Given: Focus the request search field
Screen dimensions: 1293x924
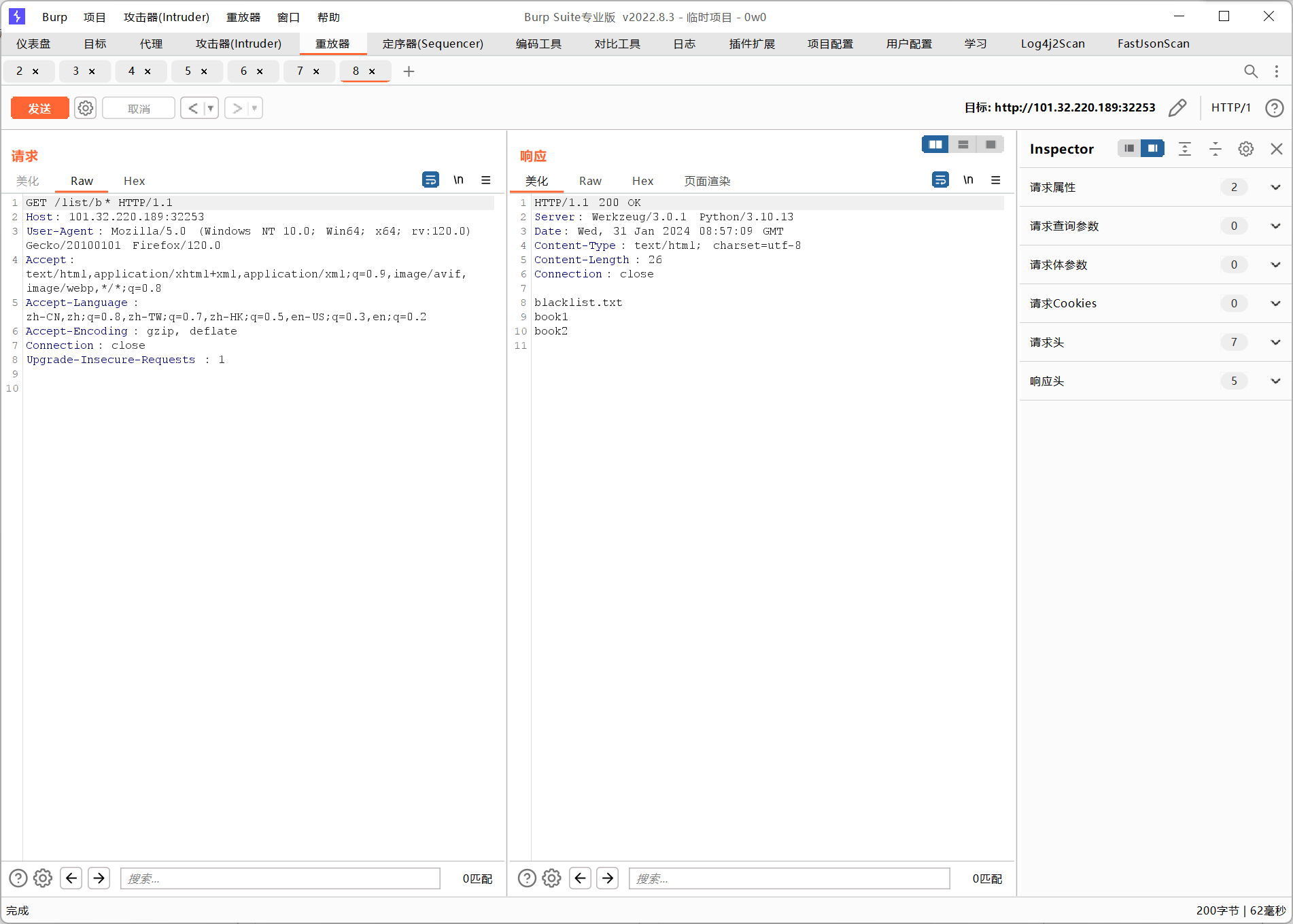Looking at the screenshot, I should (280, 878).
